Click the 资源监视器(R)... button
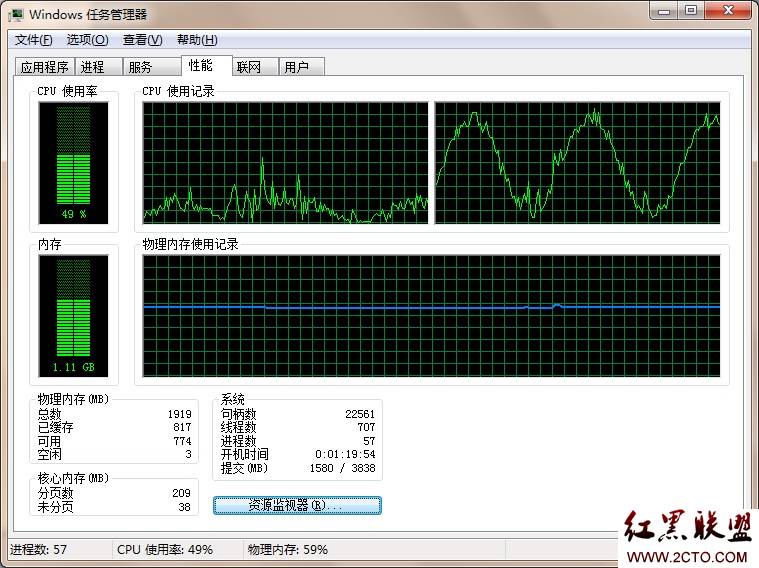The width and height of the screenshot is (759, 568). pyautogui.click(x=297, y=506)
